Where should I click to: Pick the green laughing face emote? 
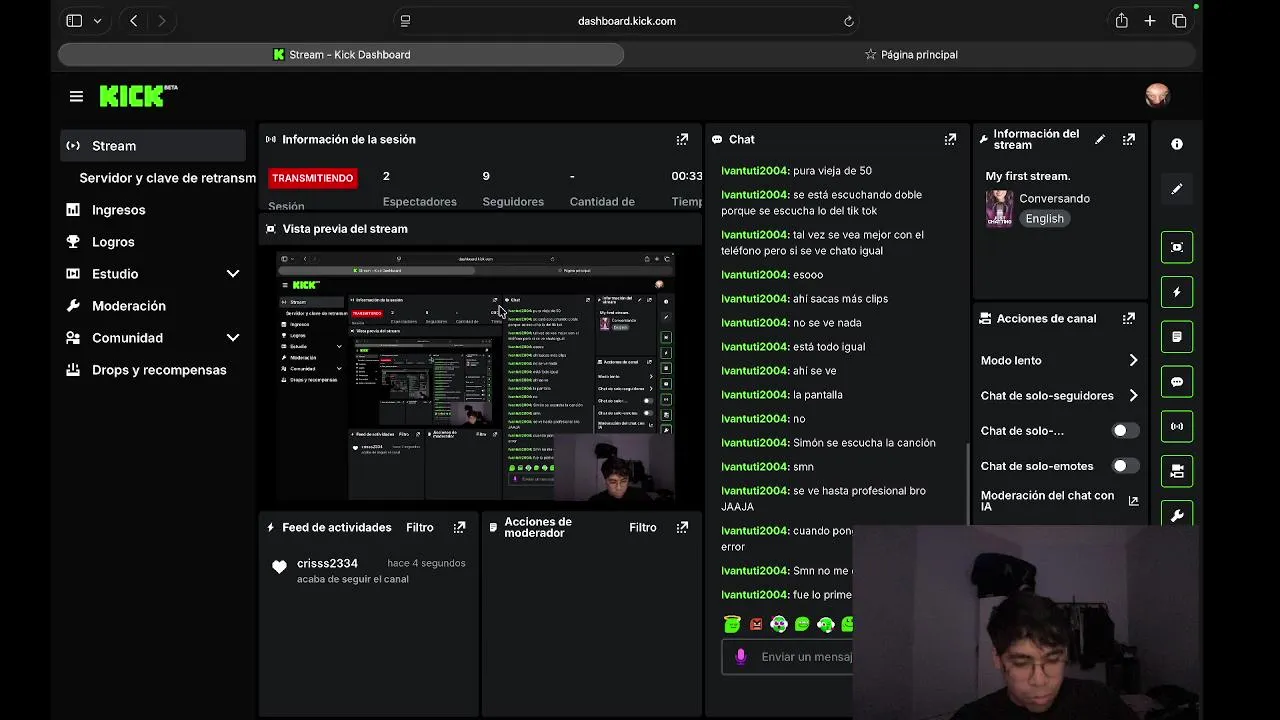click(x=802, y=624)
